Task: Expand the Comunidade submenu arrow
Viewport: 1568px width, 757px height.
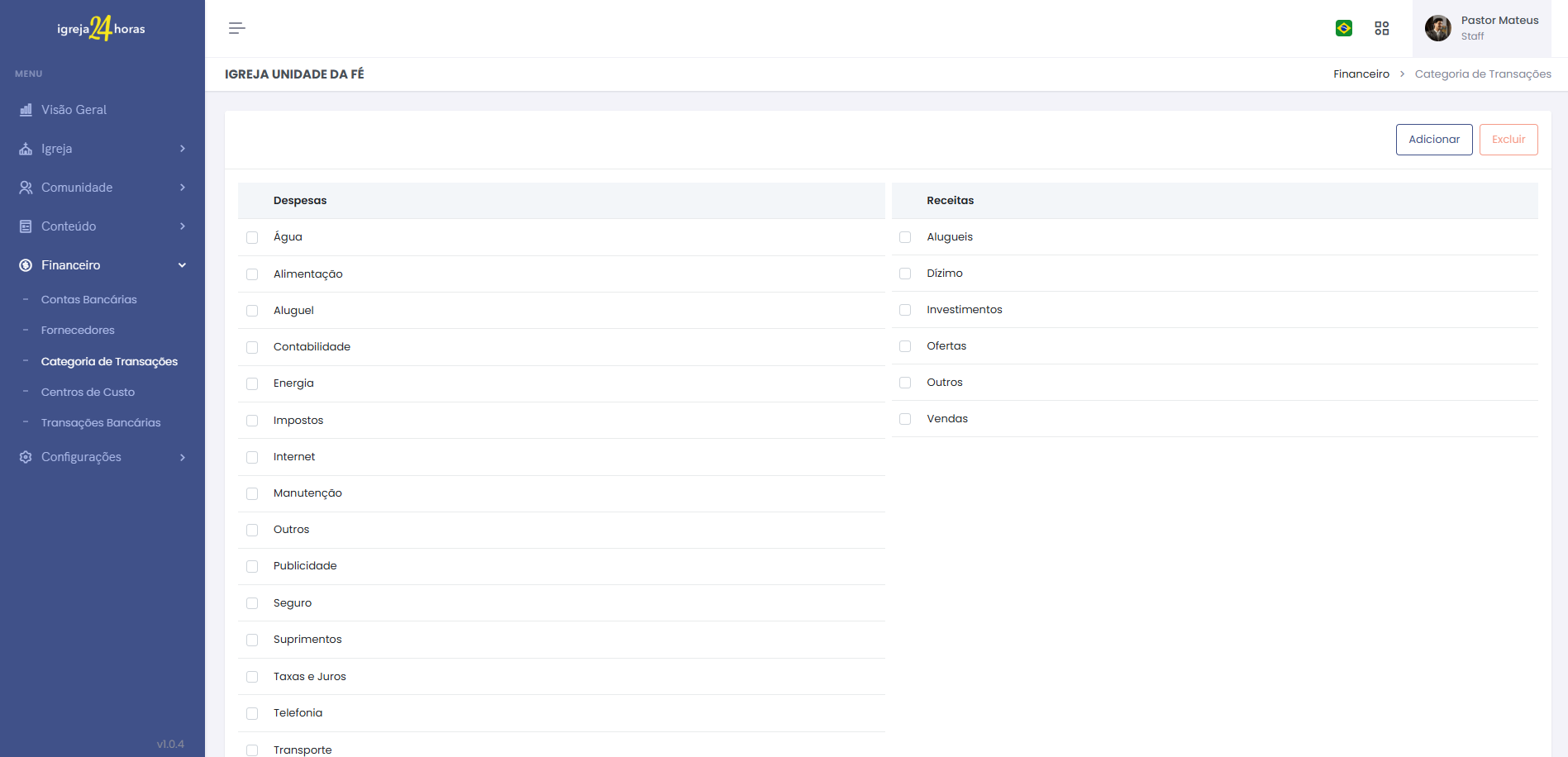Action: (183, 188)
